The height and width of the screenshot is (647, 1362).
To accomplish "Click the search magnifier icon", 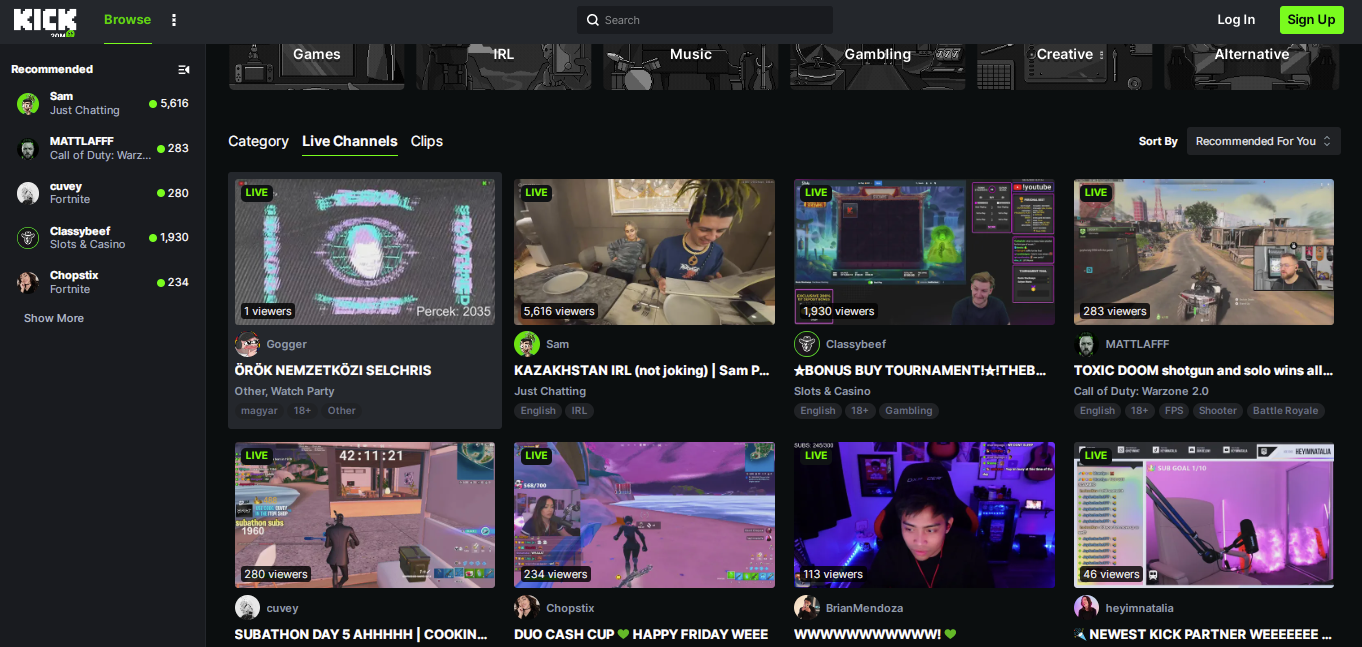I will [593, 20].
